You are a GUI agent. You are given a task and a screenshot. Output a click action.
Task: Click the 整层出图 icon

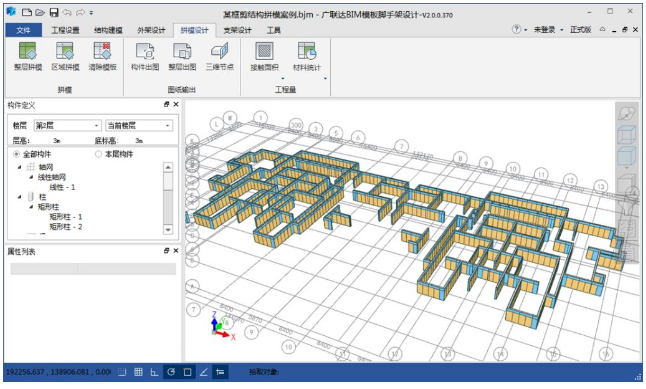tap(182, 51)
